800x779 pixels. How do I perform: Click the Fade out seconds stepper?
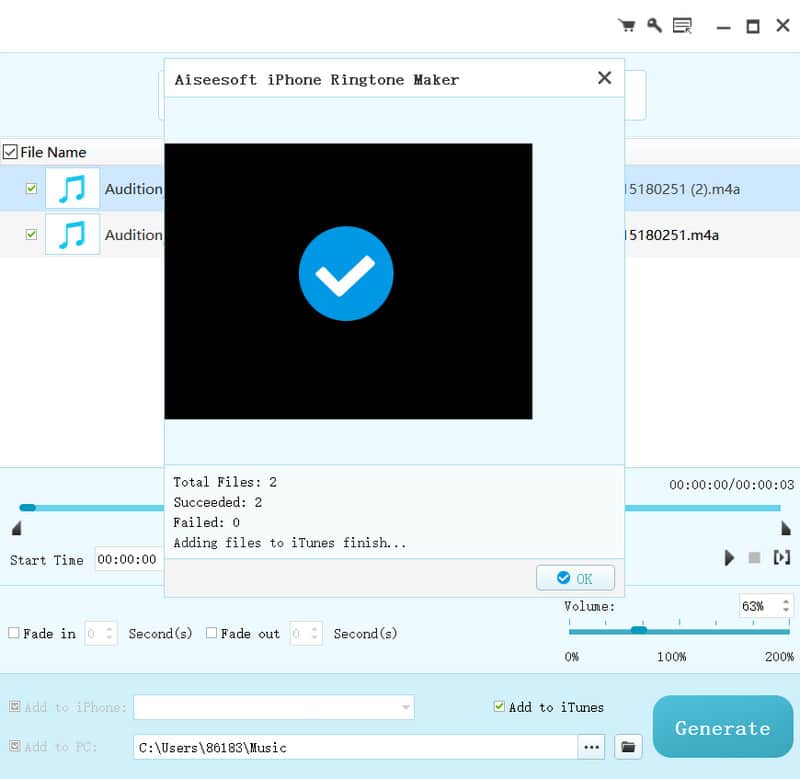(314, 634)
